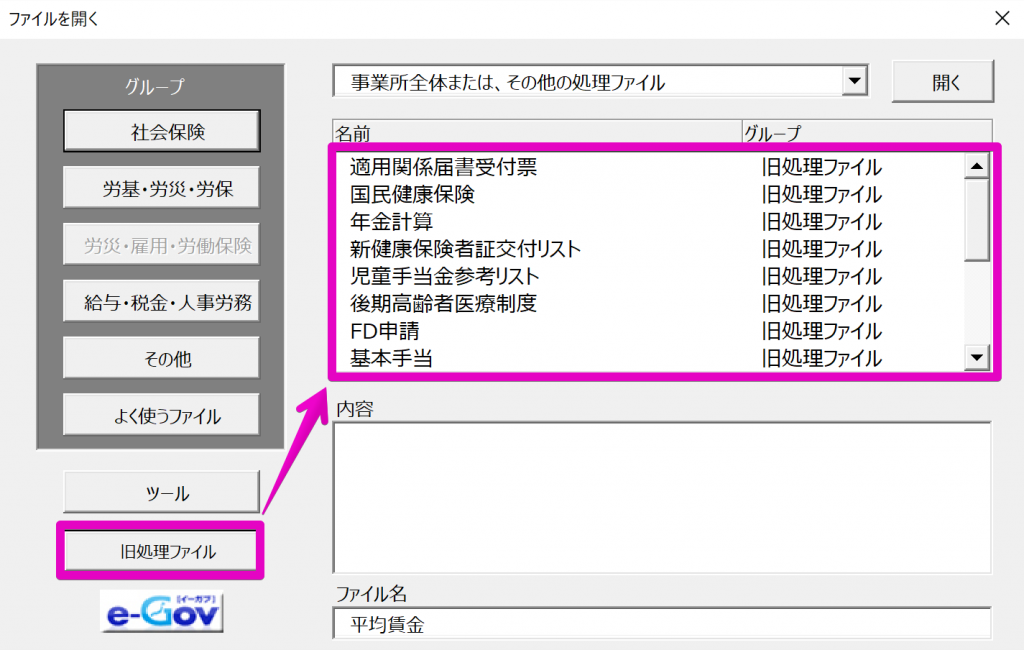The height and width of the screenshot is (650, 1024).
Task: Close the ファイルを開く dialog window
Action: tap(1001, 18)
